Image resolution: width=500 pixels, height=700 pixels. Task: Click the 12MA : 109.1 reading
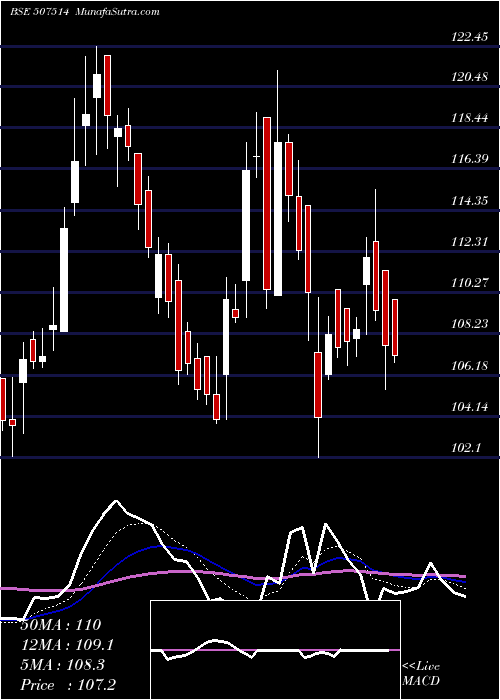67,645
